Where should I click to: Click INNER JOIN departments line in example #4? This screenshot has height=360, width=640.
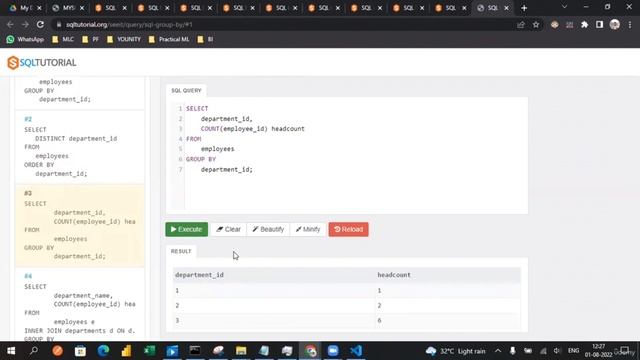click(x=80, y=331)
